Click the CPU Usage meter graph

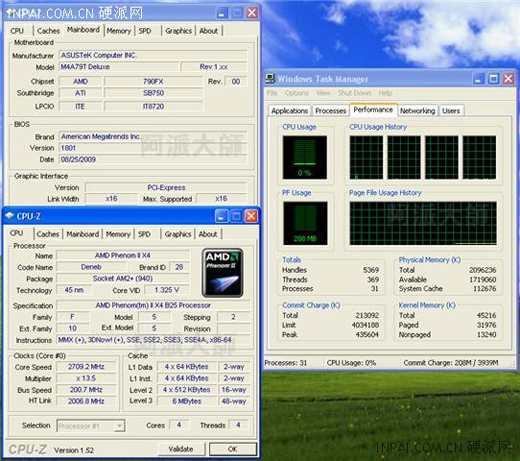[x=305, y=157]
